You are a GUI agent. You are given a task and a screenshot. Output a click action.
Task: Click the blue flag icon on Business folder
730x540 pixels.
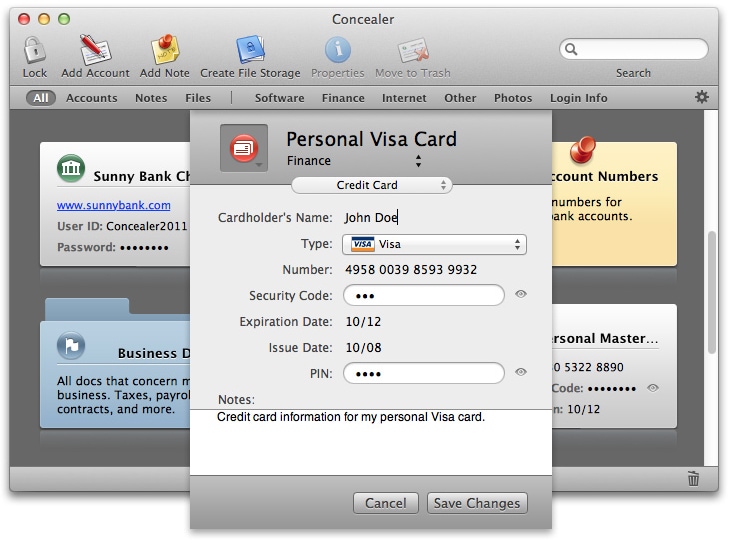tap(71, 345)
